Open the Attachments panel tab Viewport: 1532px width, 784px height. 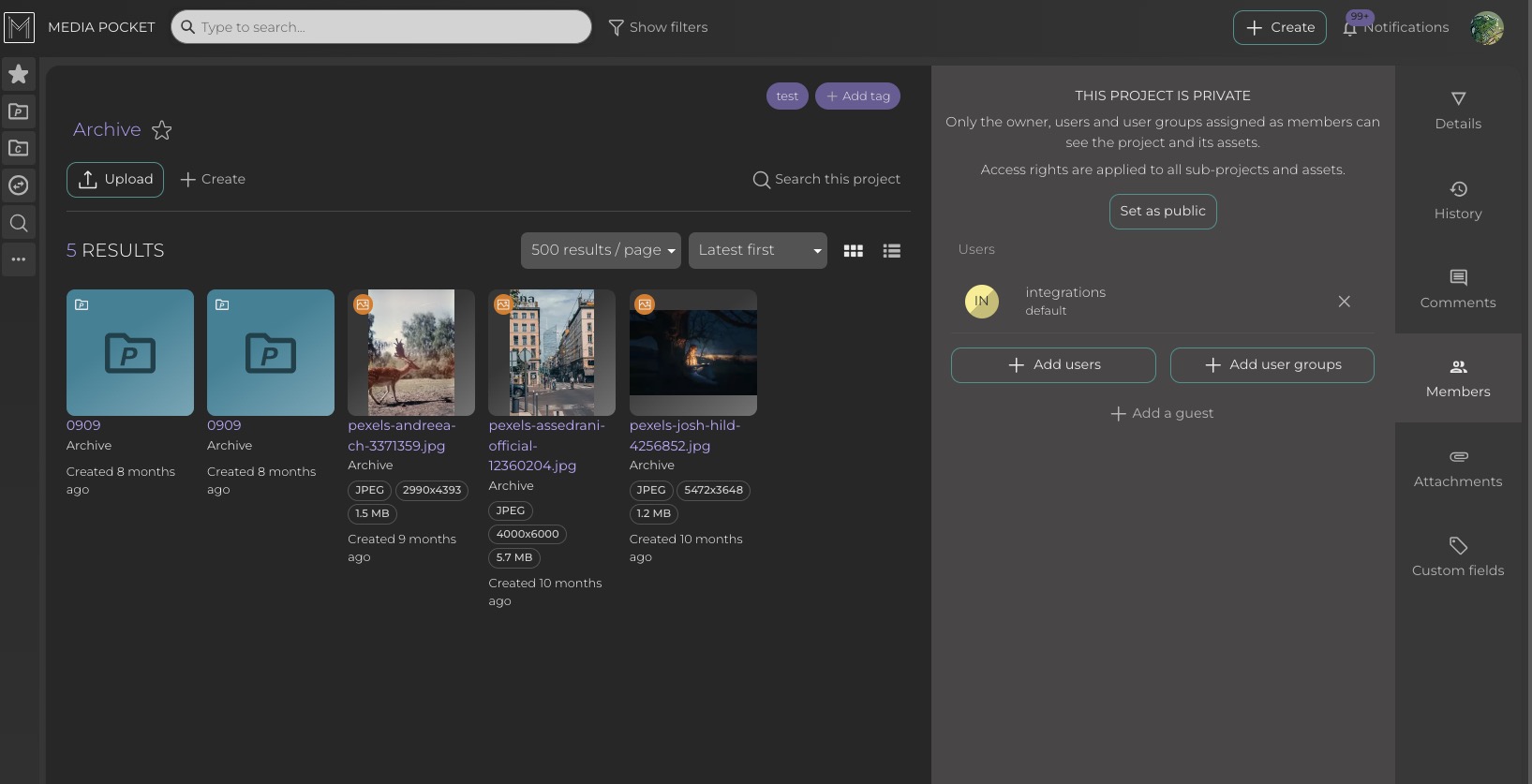click(x=1457, y=467)
